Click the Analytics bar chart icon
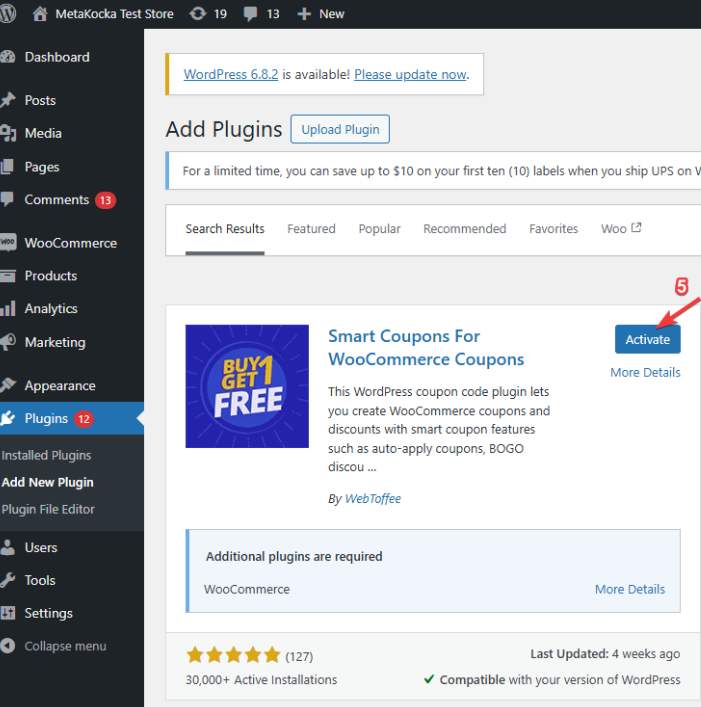Image resolution: width=701 pixels, height=707 pixels. pyautogui.click(x=8, y=309)
